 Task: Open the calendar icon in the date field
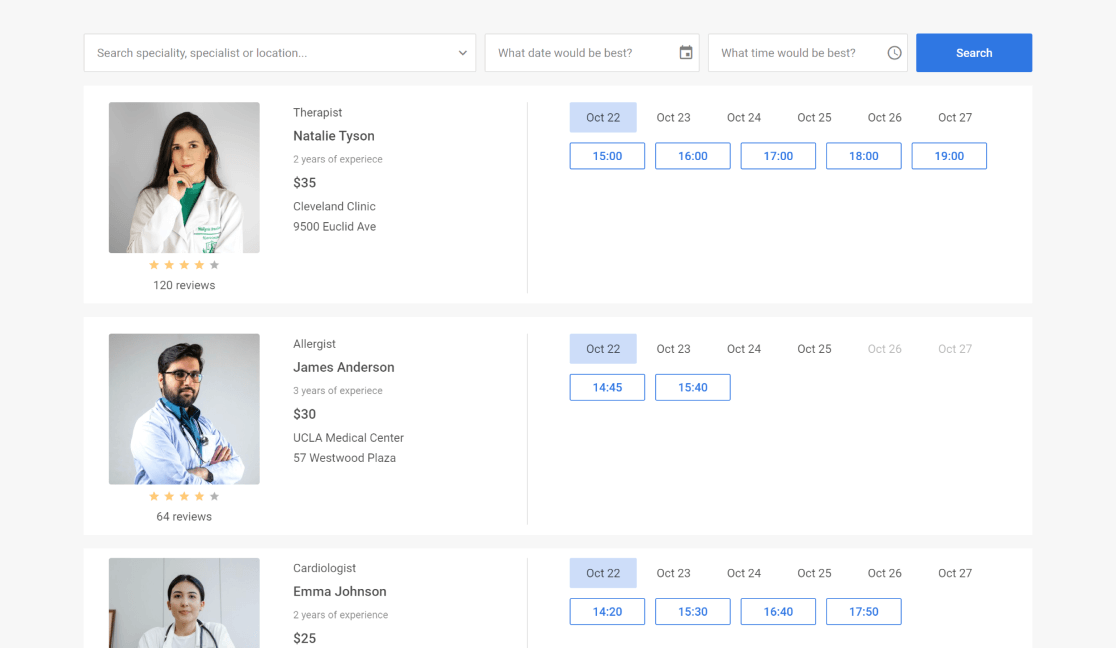click(685, 53)
